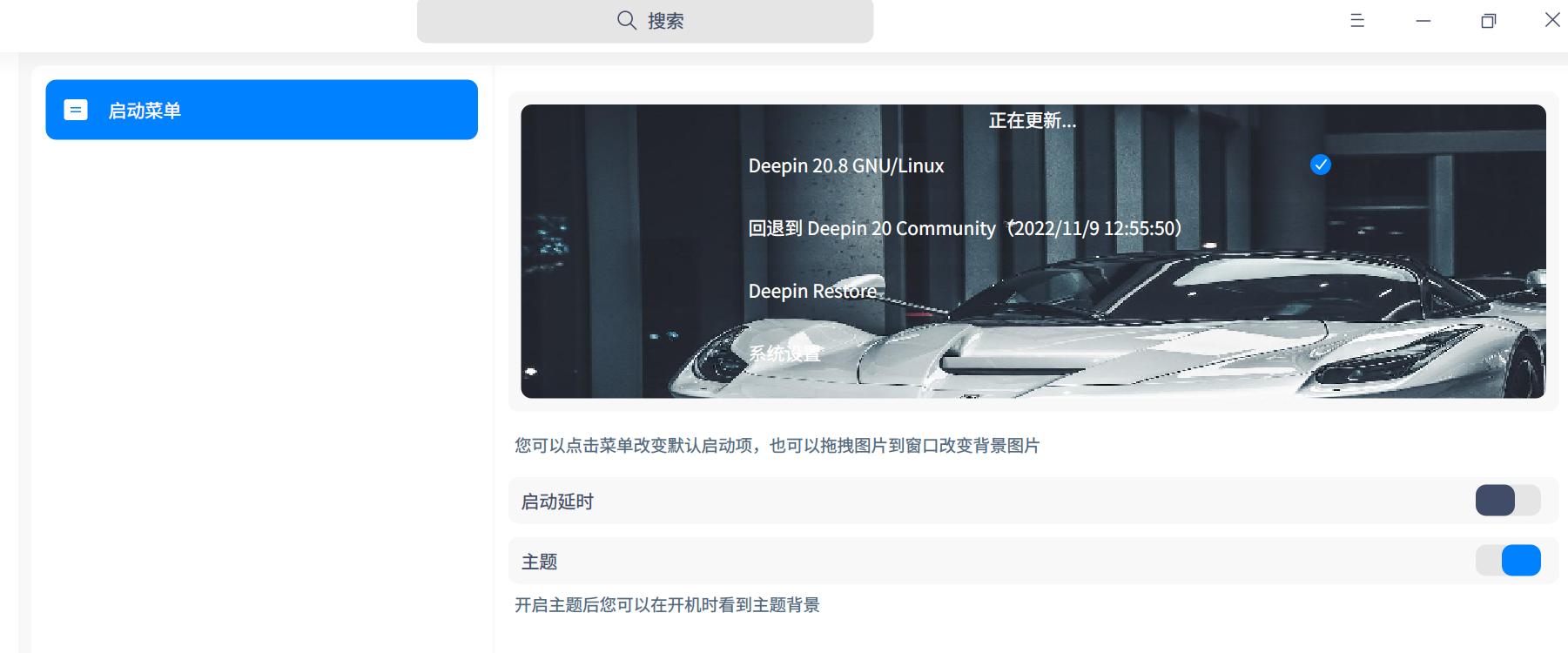This screenshot has width=1568, height=653.
Task: Choose Deepin 20.8 GNU/Linux boot entry
Action: (846, 165)
